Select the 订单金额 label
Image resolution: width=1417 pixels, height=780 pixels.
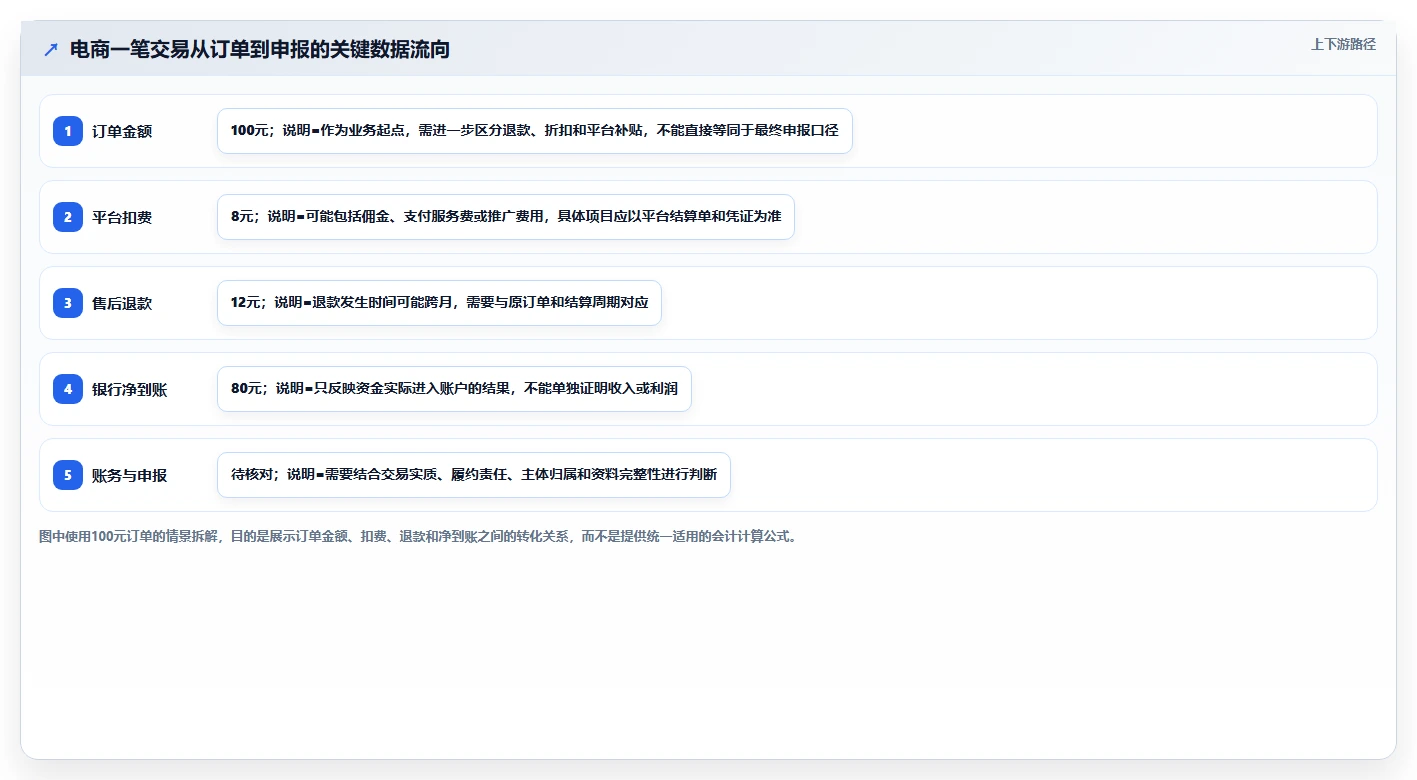pyautogui.click(x=122, y=131)
